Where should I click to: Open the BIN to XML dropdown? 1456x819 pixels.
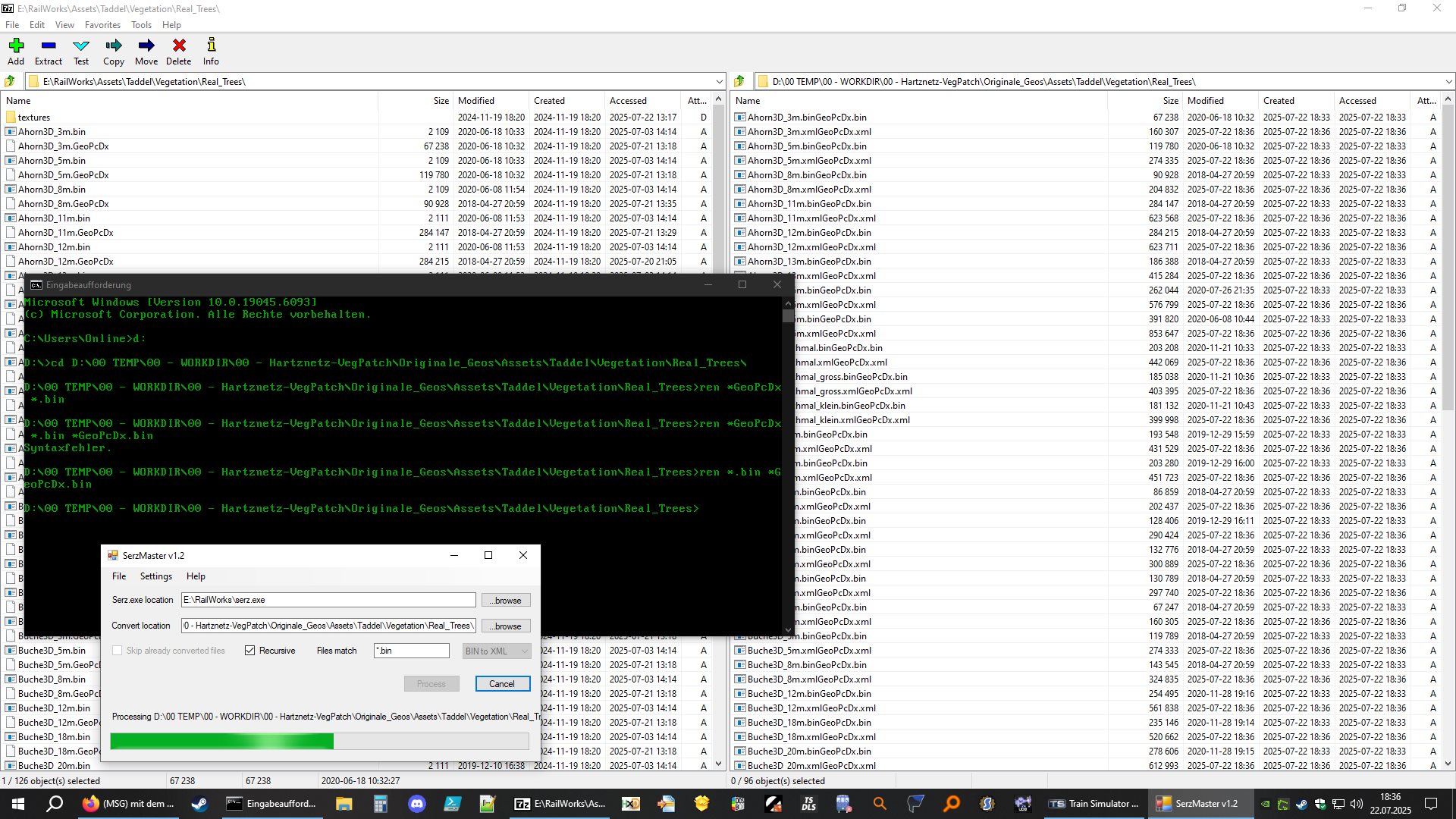(496, 651)
